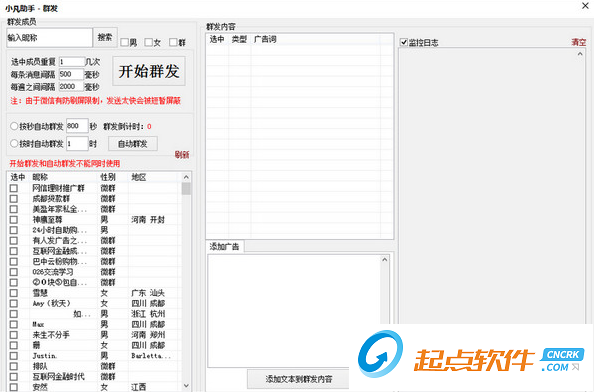This screenshot has width=594, height=392.
Task: Check the box for 安然
Action: point(14,387)
